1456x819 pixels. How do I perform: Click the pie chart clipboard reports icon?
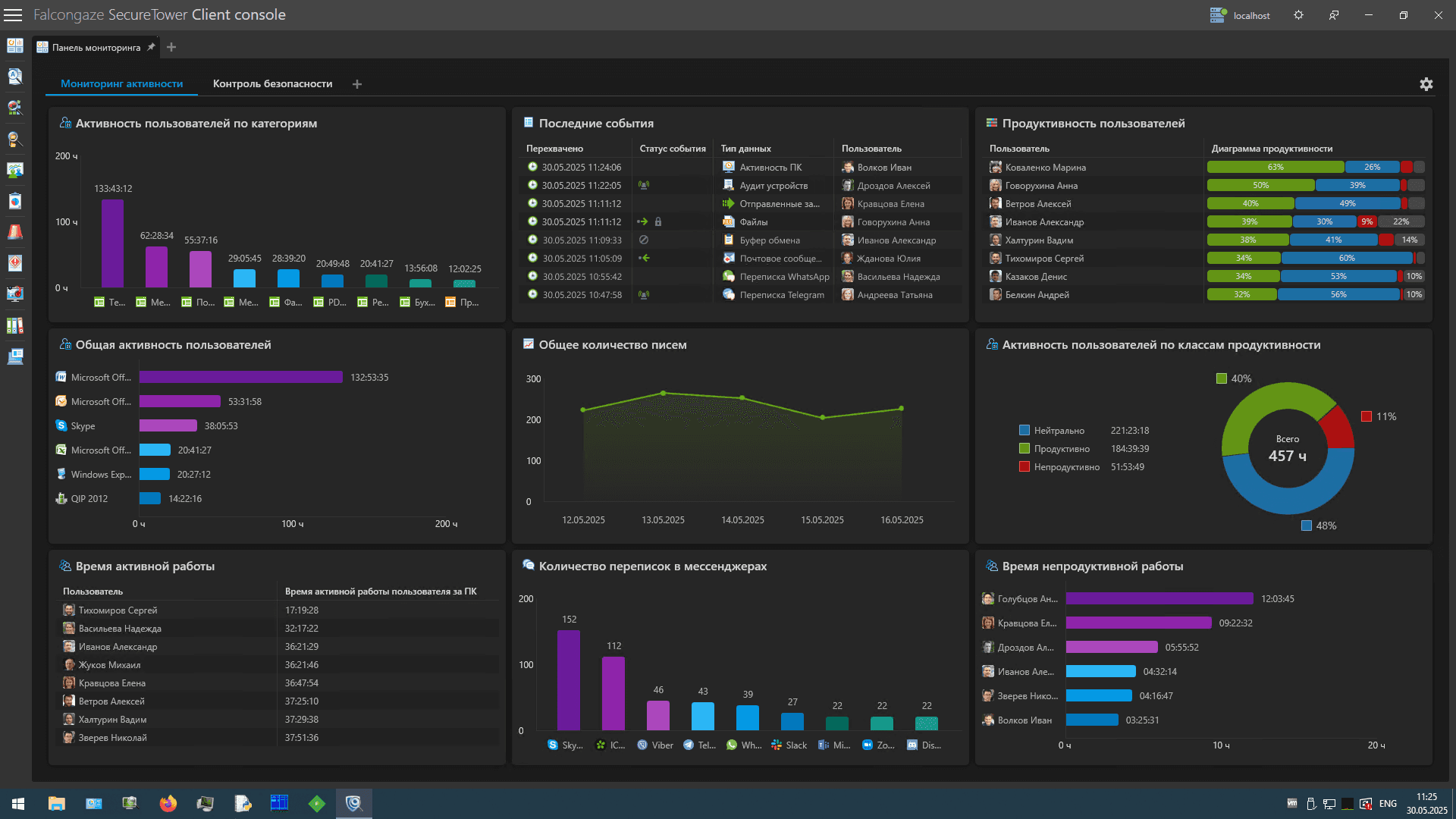(14, 201)
